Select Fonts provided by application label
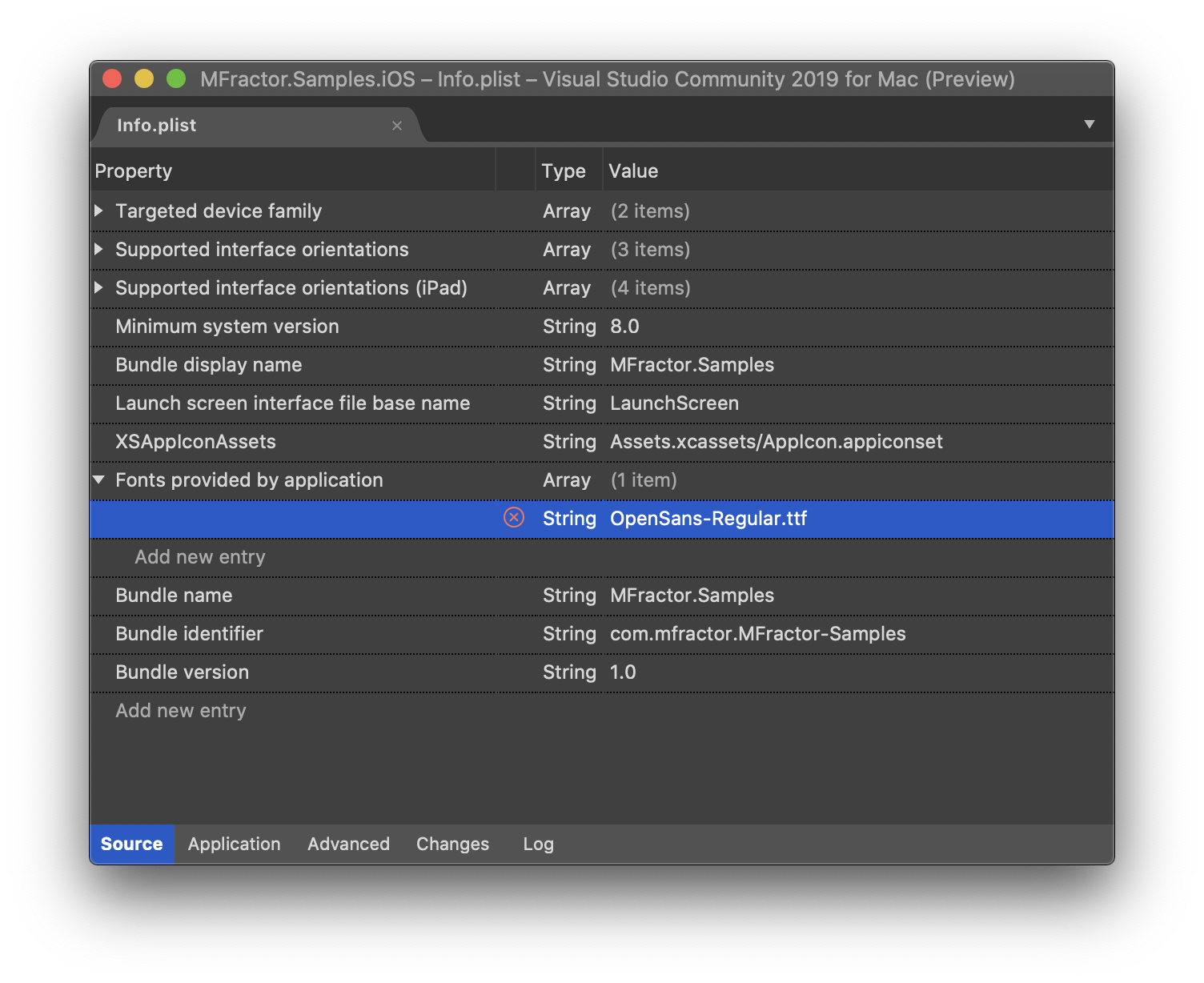Viewport: 1204px width, 983px height. 249,479
